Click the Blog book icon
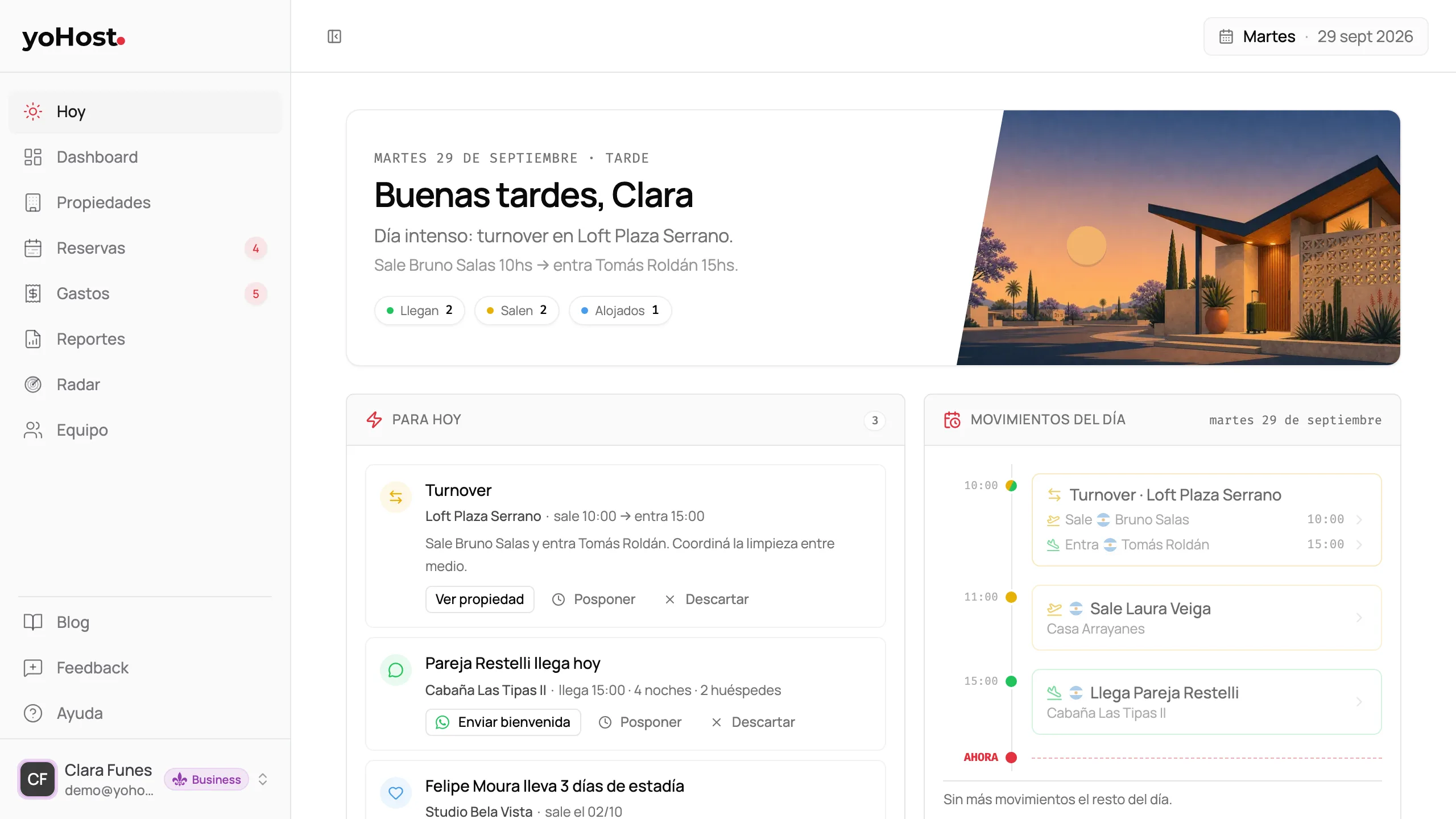The width and height of the screenshot is (1456, 819). (33, 622)
